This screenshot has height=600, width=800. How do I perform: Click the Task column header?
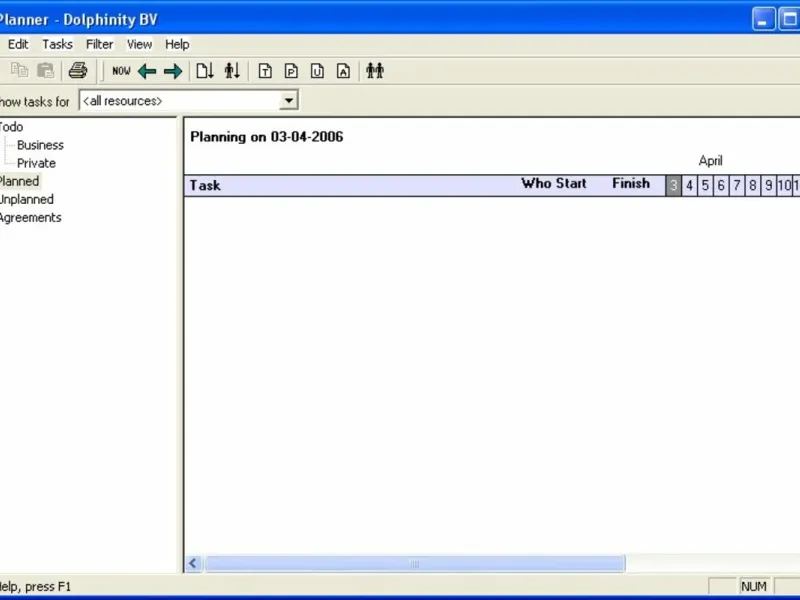[x=205, y=185]
